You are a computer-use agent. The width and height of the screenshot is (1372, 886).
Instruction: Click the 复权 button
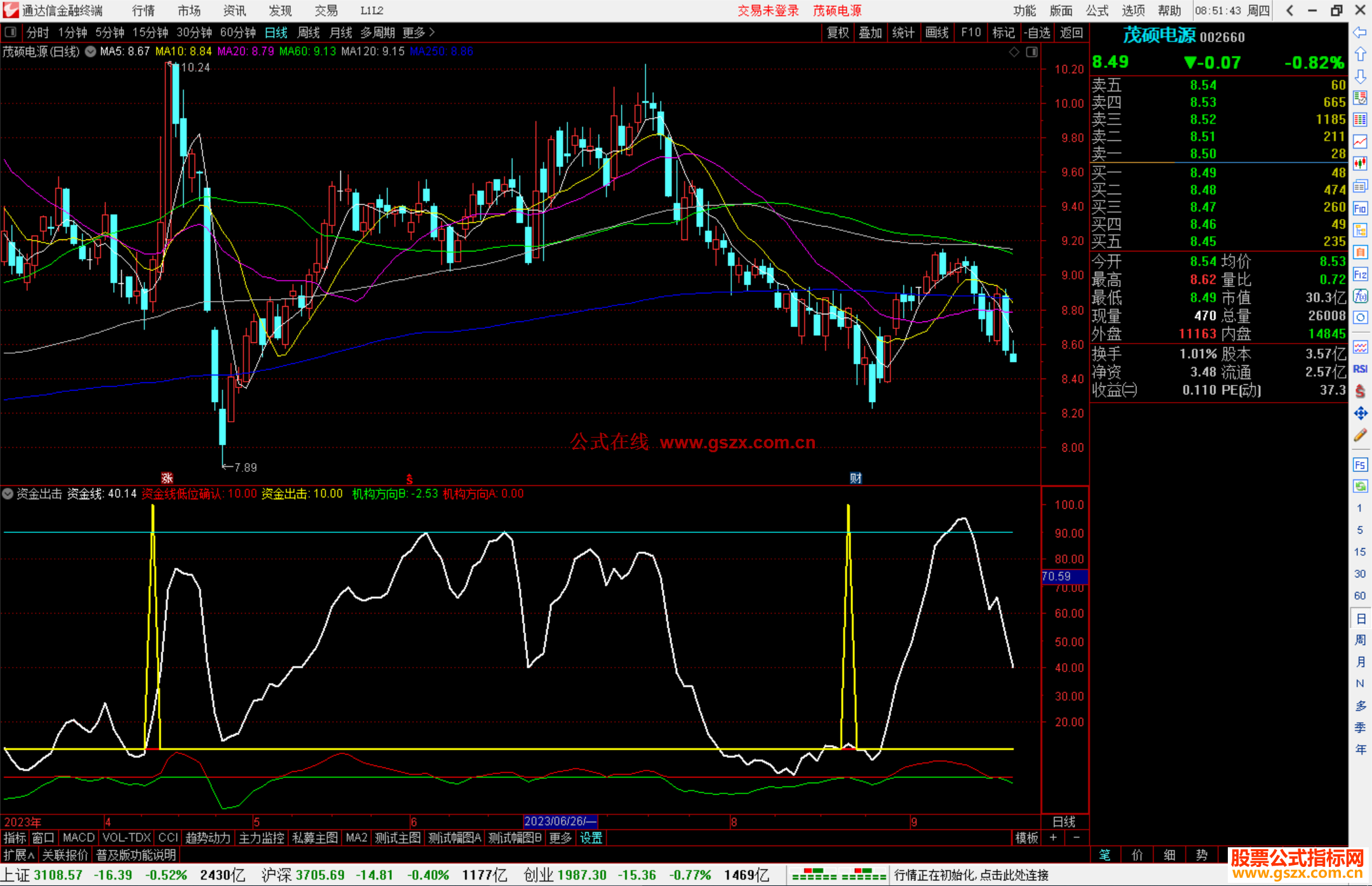[838, 32]
